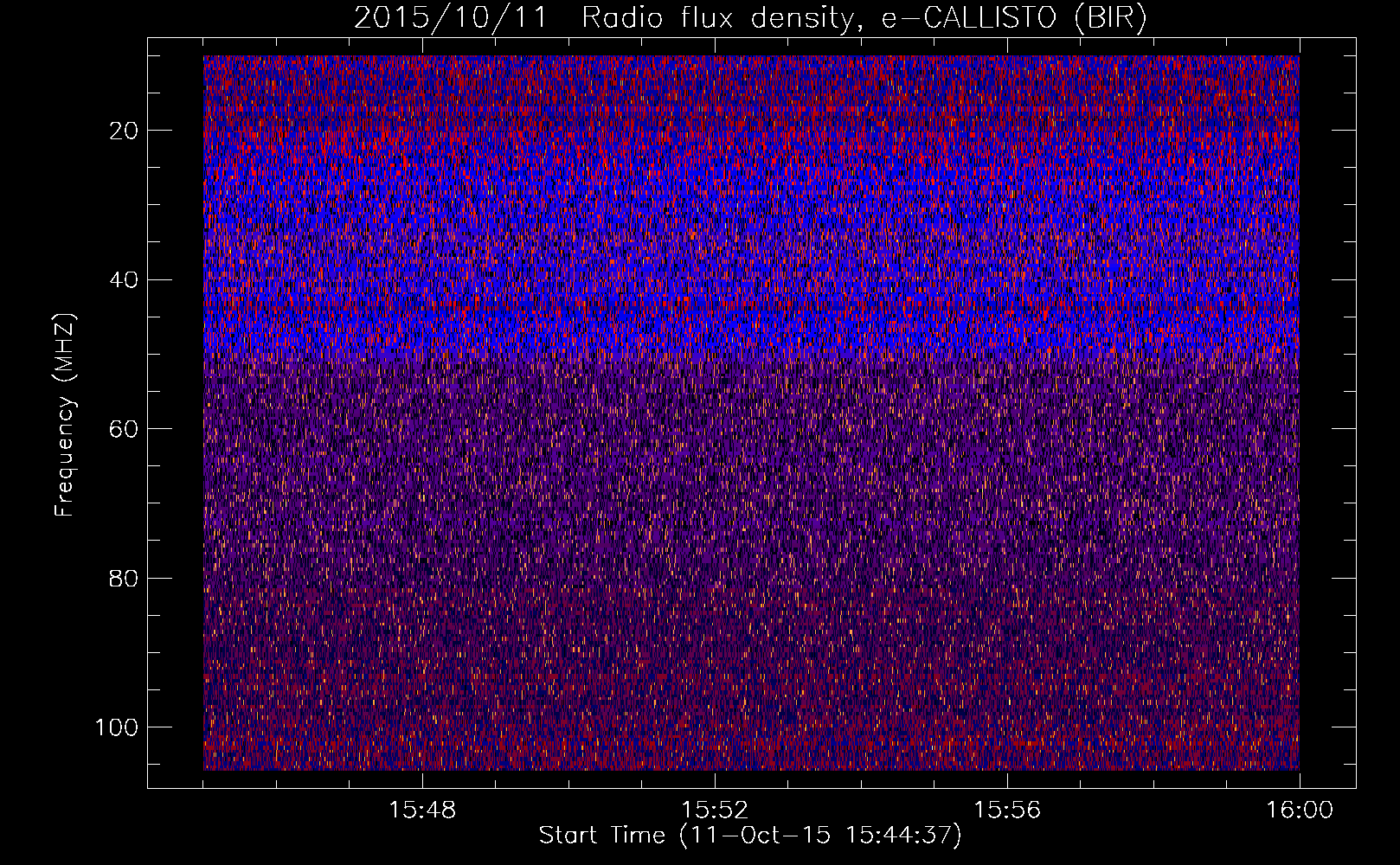Screen dimensions: 1400x865
Task: Click the 15:56 time tick label
Action: point(1007,811)
